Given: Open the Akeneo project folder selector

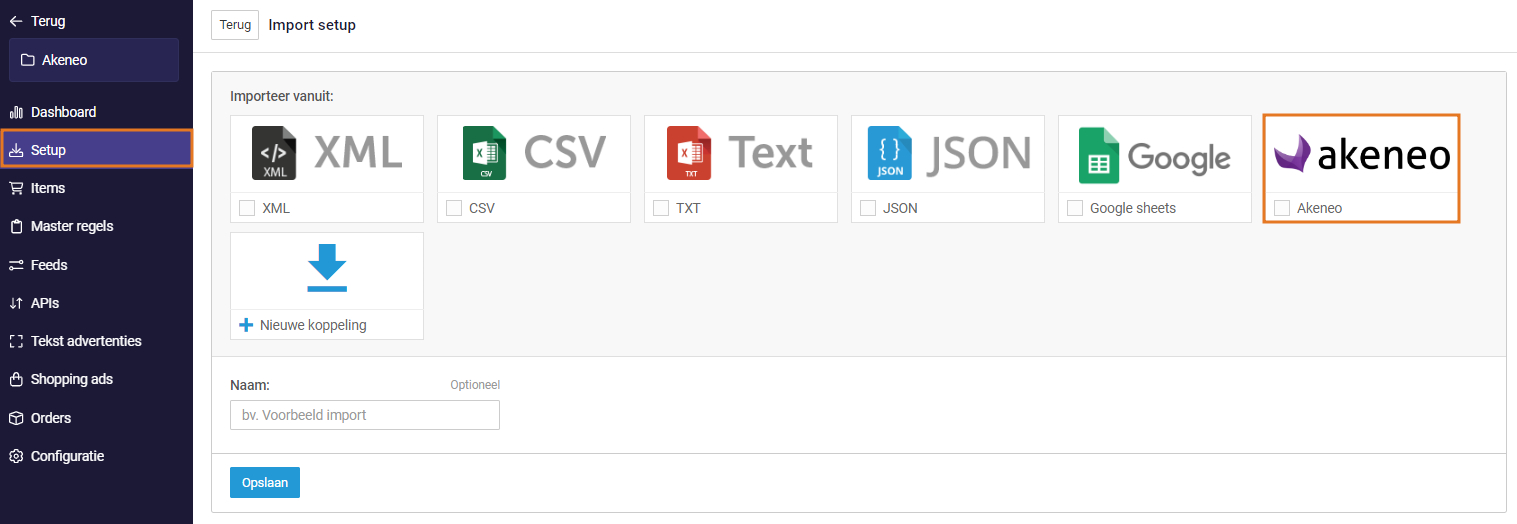Looking at the screenshot, I should click(94, 60).
